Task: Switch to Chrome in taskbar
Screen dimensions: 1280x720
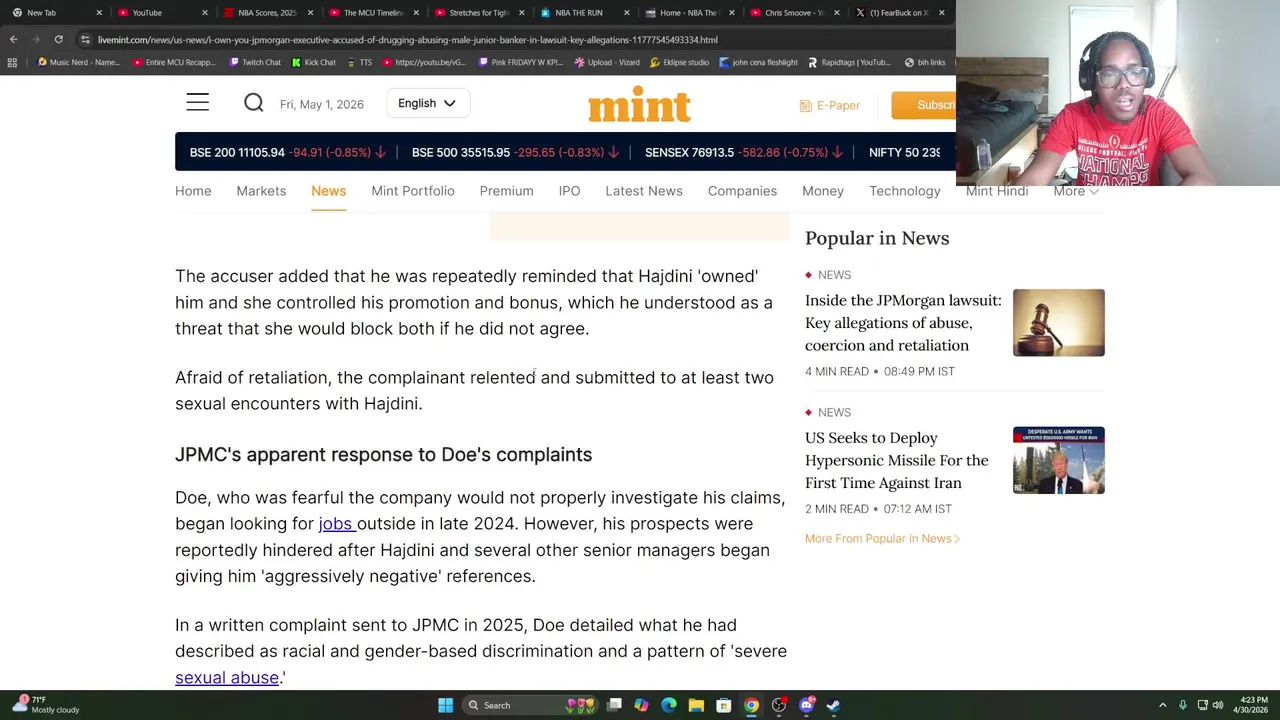Action: click(751, 705)
